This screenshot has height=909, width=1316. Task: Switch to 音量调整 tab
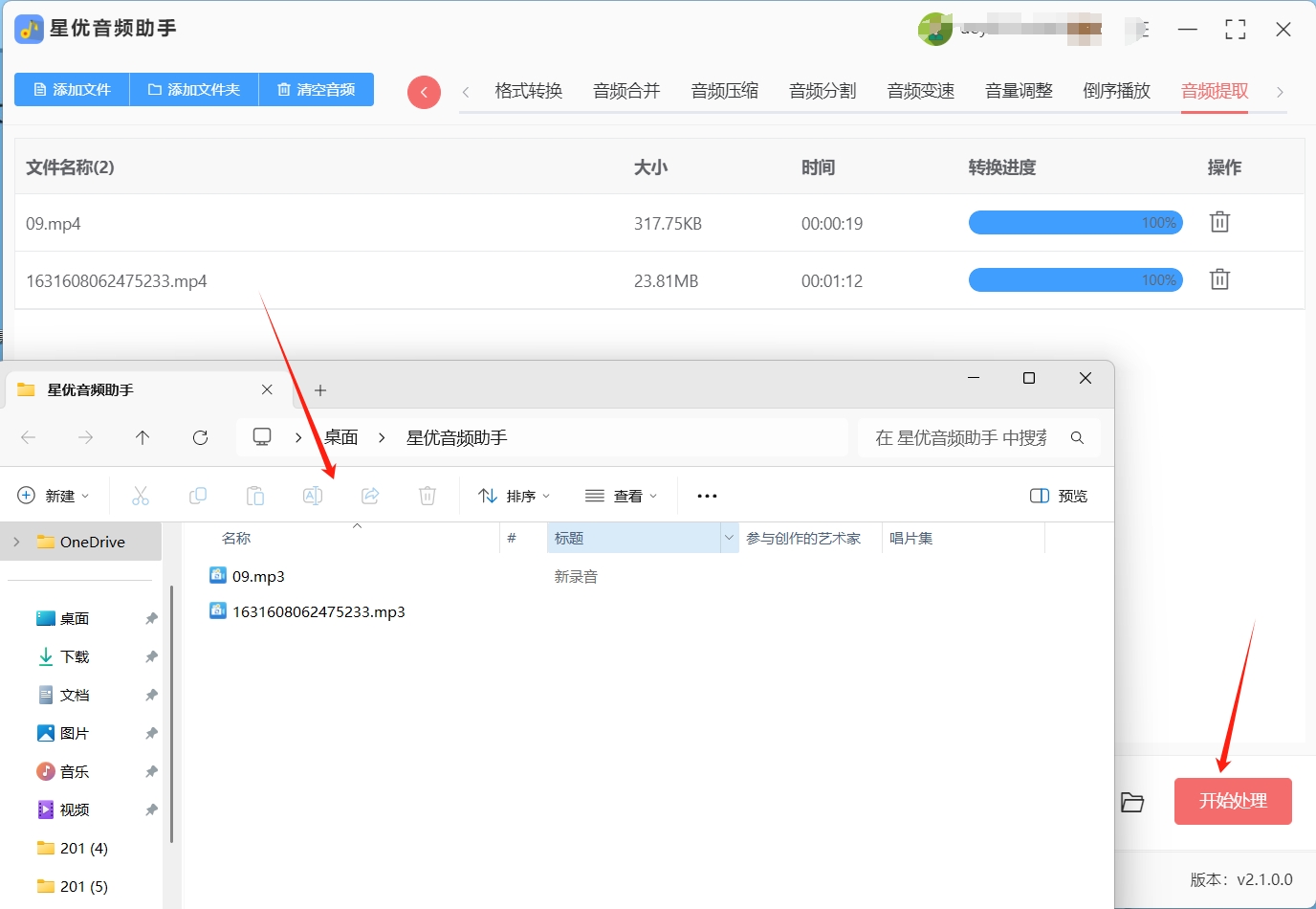(1020, 91)
